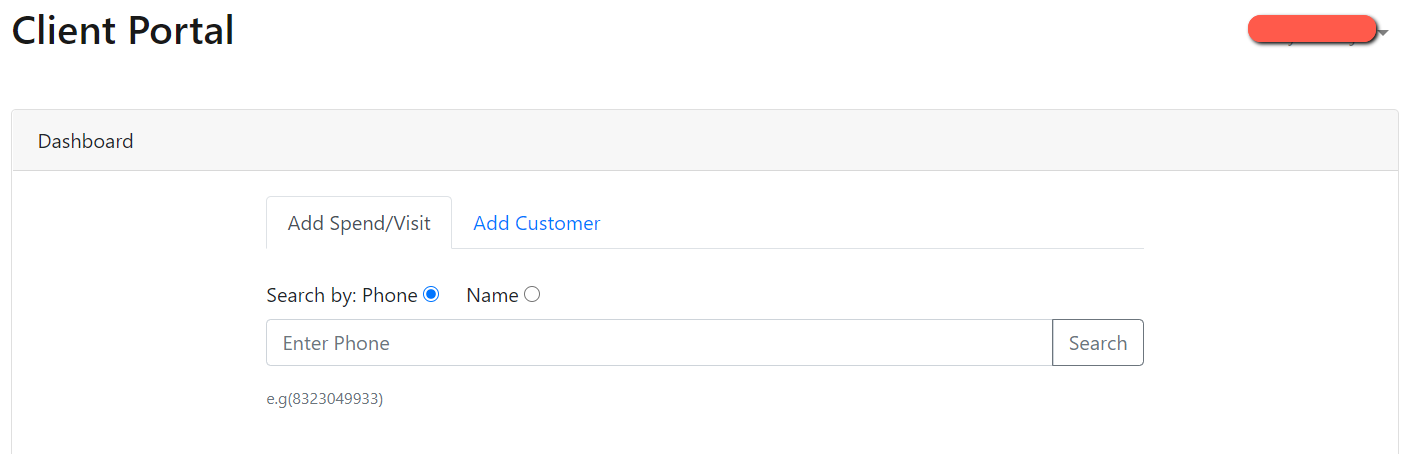Switch to the Add Customer tab
This screenshot has width=1405, height=454.
pos(537,223)
